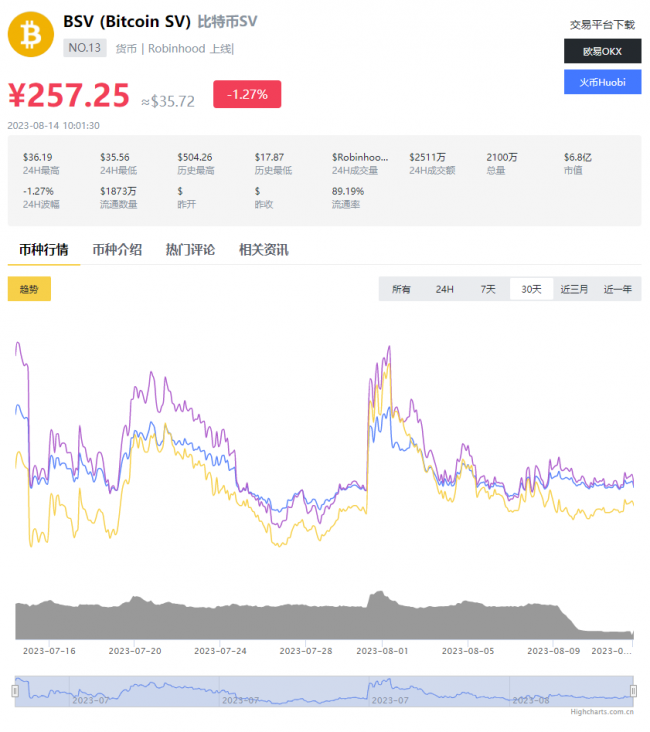Image resolution: width=650 pixels, height=732 pixels.
Task: Click the $35.56 24H最低 value
Action: pyautogui.click(x=115, y=157)
